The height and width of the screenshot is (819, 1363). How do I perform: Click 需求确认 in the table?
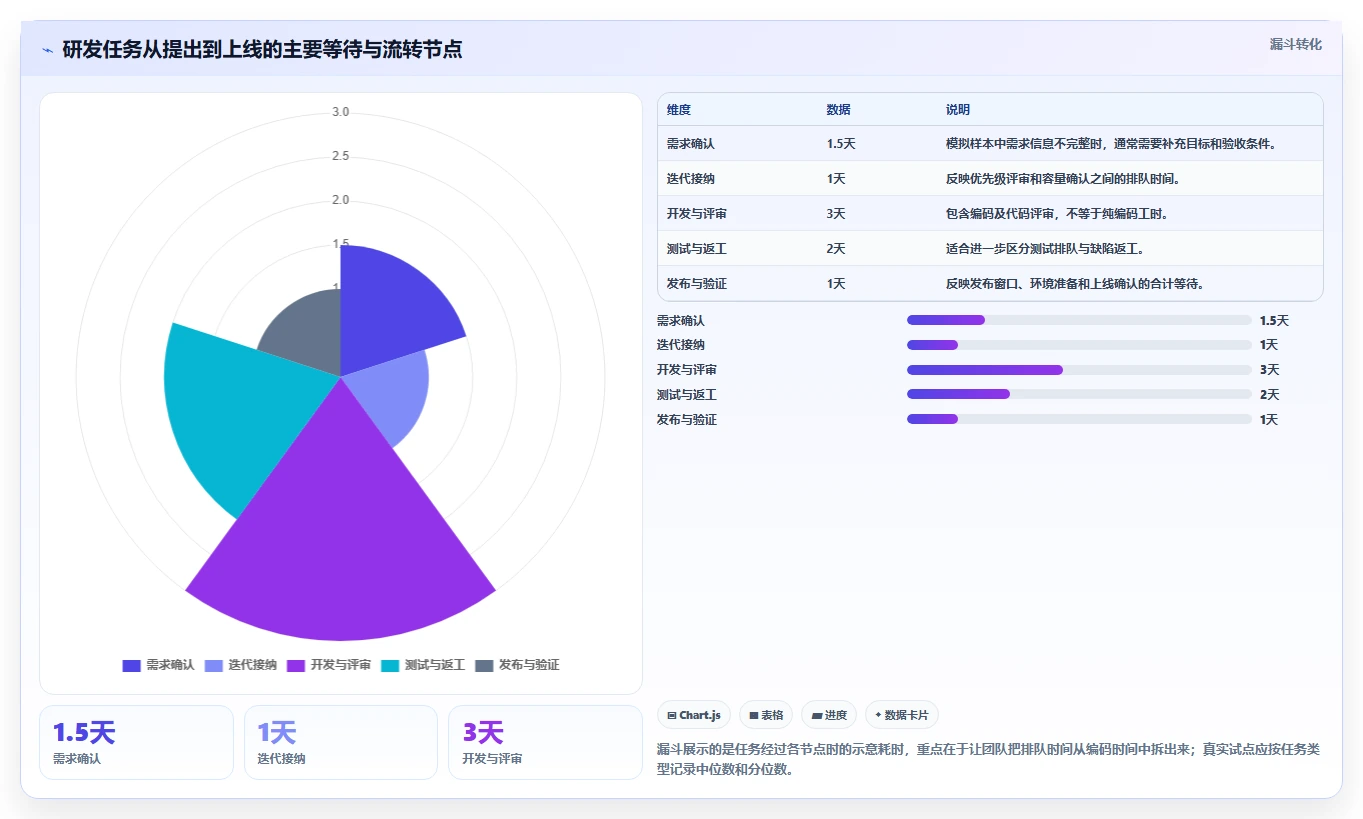(691, 144)
